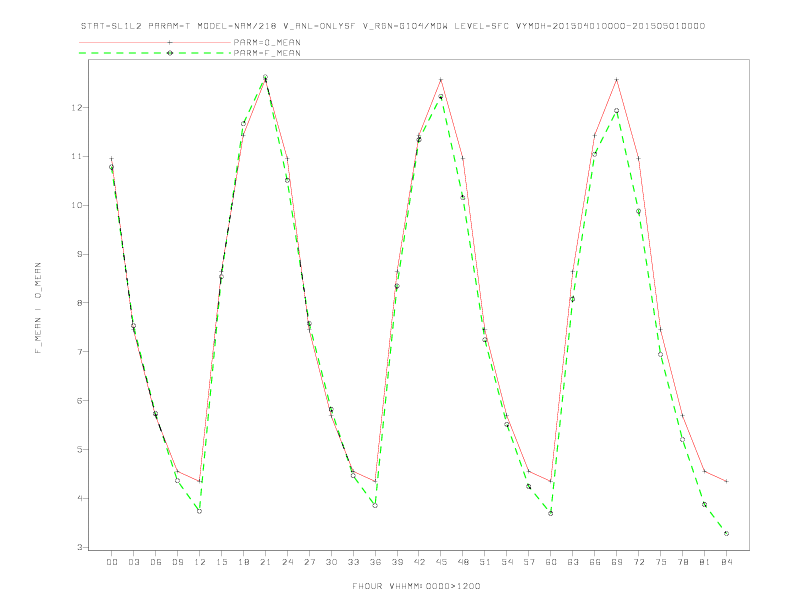Screen dimensions: 792x612
Task: Click x-axis tick label 66
Action: pyautogui.click(x=595, y=562)
